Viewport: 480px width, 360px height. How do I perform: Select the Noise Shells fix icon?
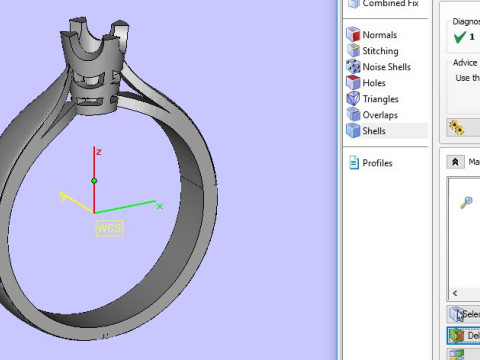pos(353,66)
